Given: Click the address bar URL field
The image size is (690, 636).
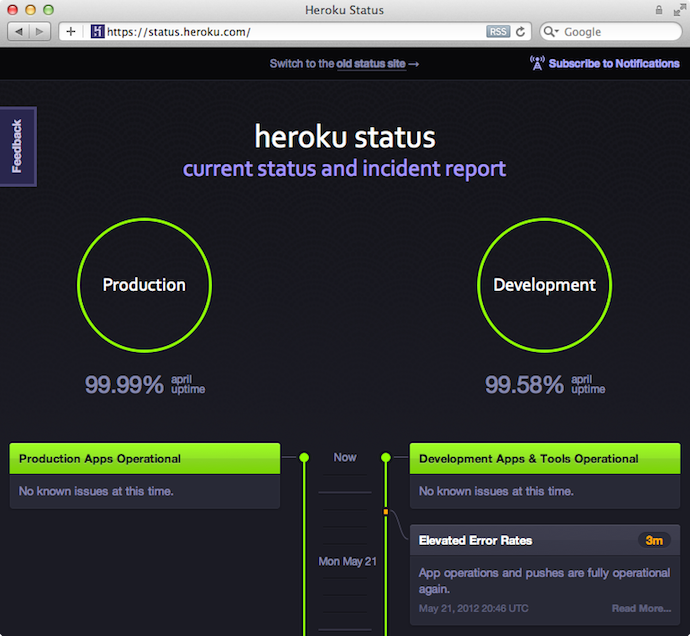Looking at the screenshot, I should [295, 32].
